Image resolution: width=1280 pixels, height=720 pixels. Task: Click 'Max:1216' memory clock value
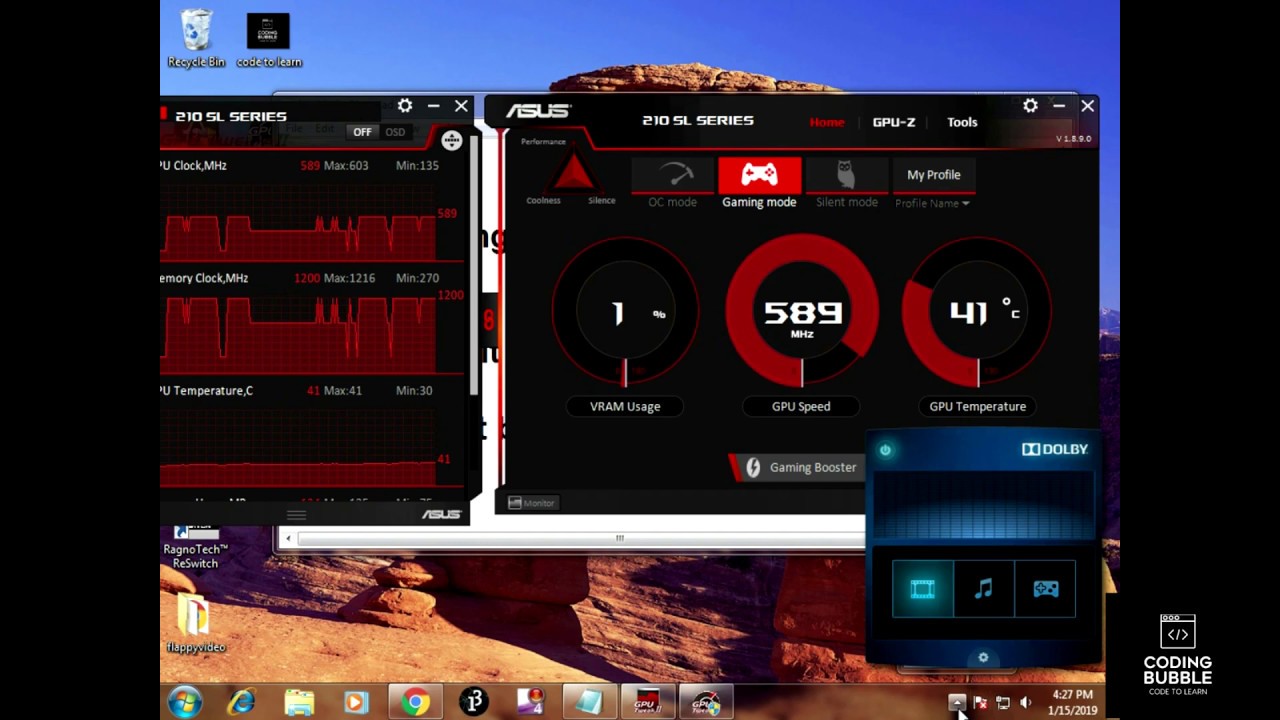pyautogui.click(x=349, y=278)
